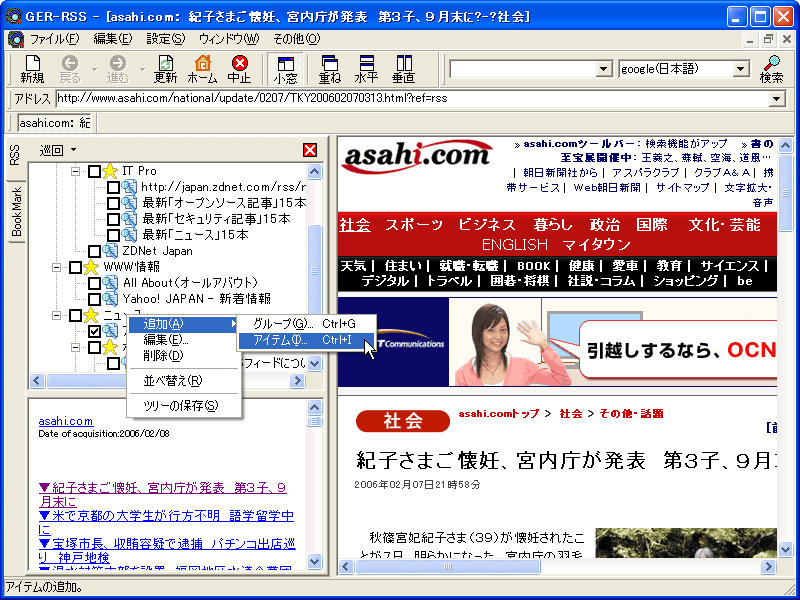Open the 進む history dropdown arrow
Screen dimensions: 800x600
tap(142, 69)
